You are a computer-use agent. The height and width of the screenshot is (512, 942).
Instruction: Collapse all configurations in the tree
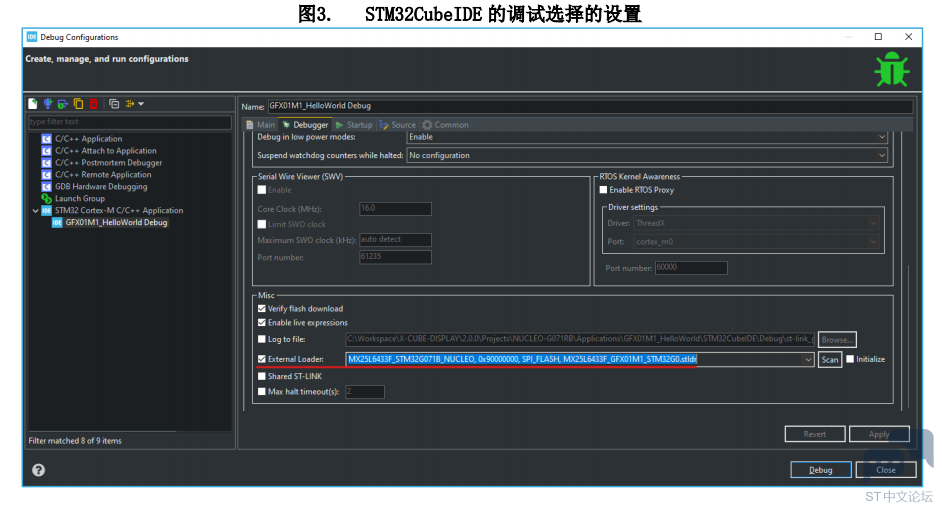point(114,104)
